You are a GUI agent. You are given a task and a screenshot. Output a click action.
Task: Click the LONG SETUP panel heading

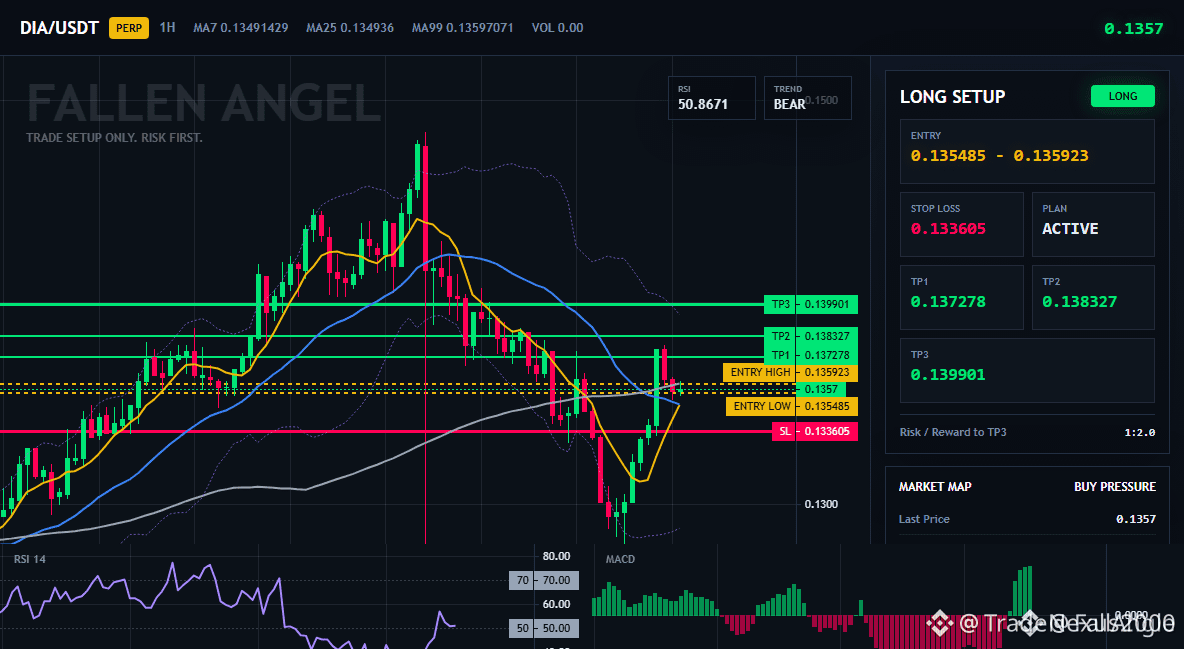(x=952, y=97)
